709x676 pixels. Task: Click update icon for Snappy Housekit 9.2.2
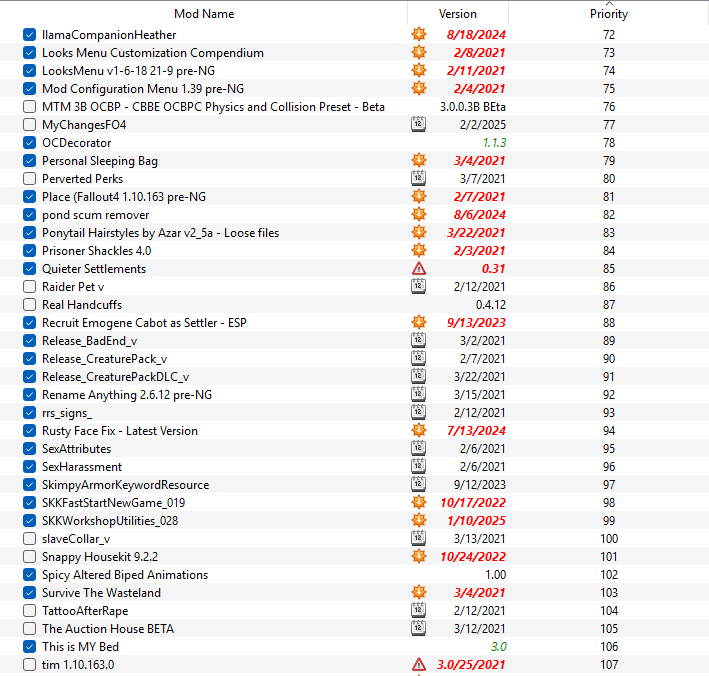click(419, 556)
